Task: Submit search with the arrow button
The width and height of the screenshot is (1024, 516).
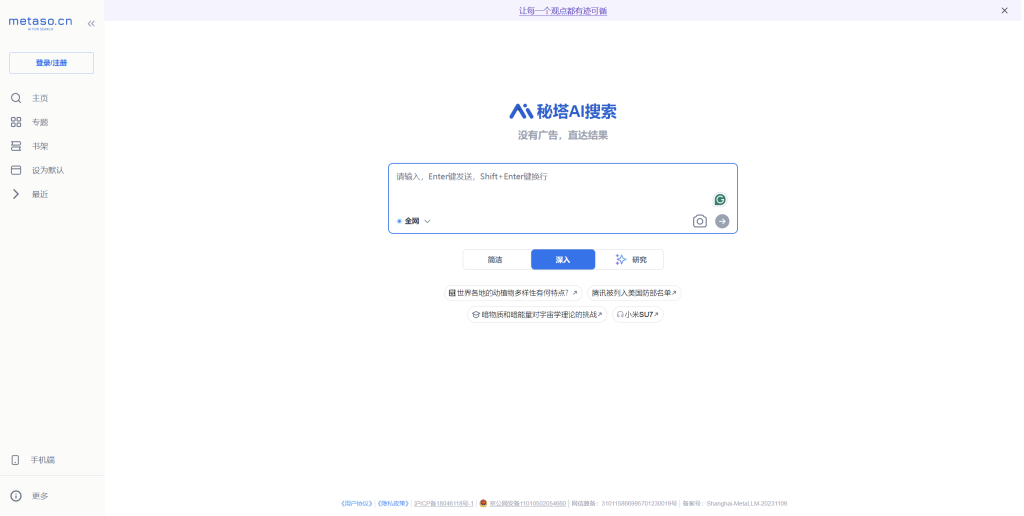Action: (x=722, y=221)
